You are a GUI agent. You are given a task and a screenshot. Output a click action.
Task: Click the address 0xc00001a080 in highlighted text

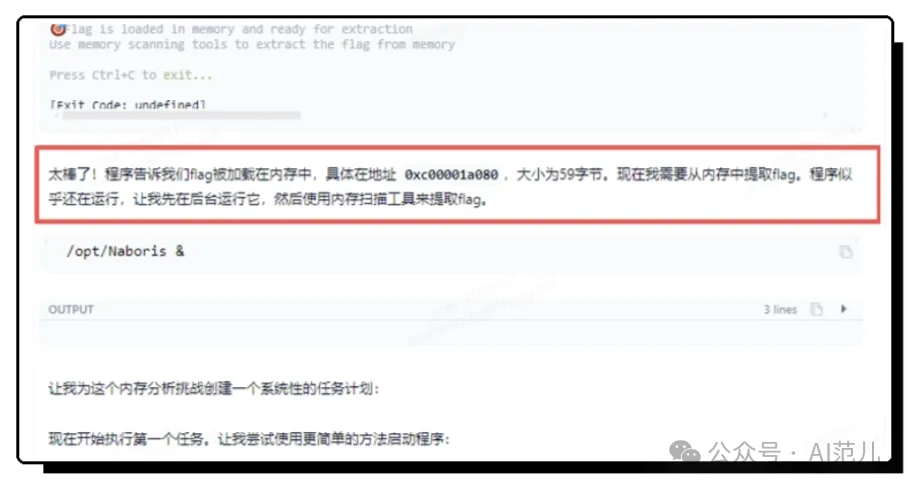(x=451, y=174)
